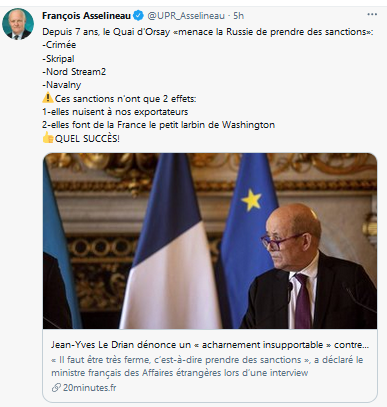Click the -Navalny line of the tweet
Image resolution: width=387 pixels, height=407 pixels.
coord(62,85)
